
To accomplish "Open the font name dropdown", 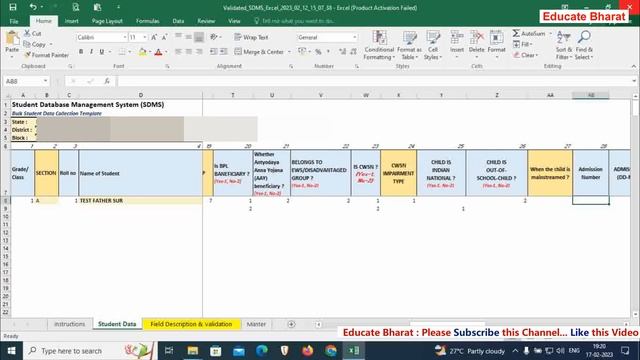I will pos(124,37).
